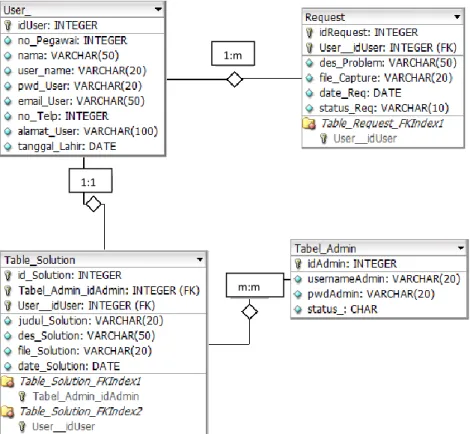
Task: Select field no_Pegawai: INTEGER
Action: pyautogui.click(x=72, y=41)
